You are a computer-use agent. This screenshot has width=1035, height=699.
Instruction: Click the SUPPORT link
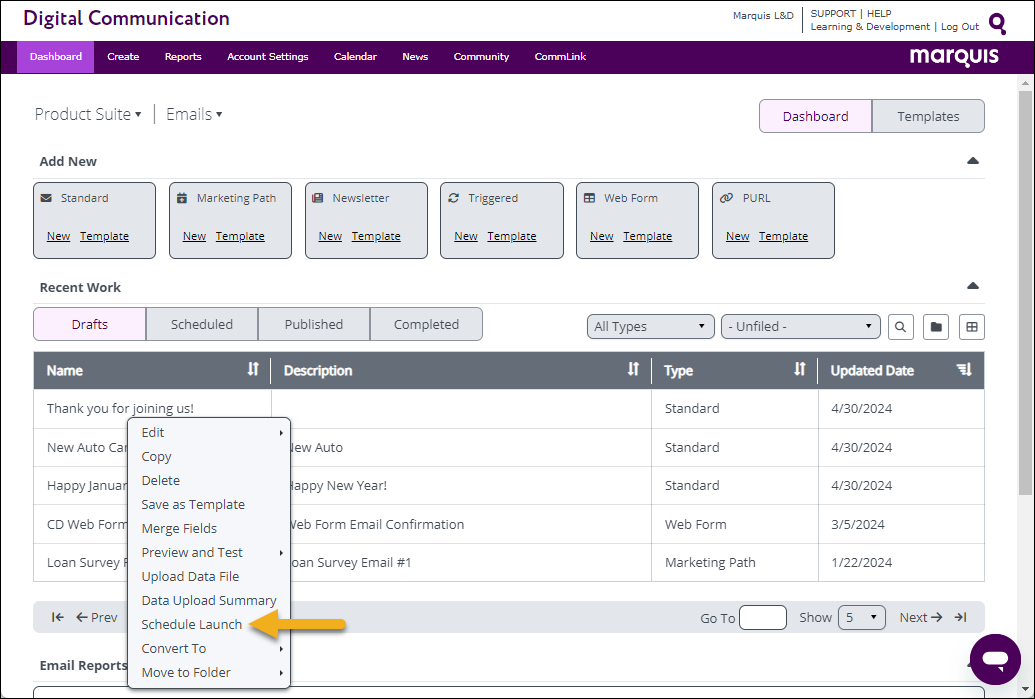833,13
